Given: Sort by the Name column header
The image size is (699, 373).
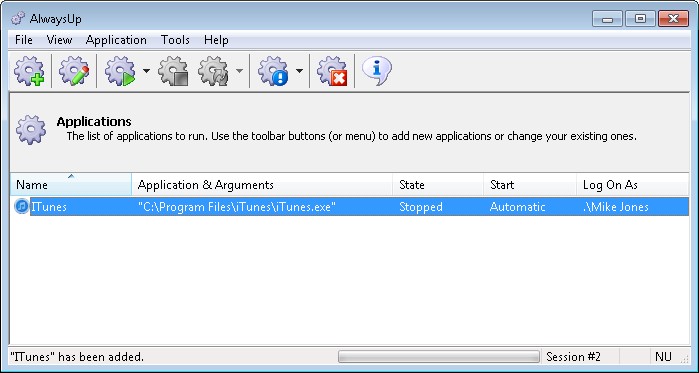Looking at the screenshot, I should click(x=71, y=184).
